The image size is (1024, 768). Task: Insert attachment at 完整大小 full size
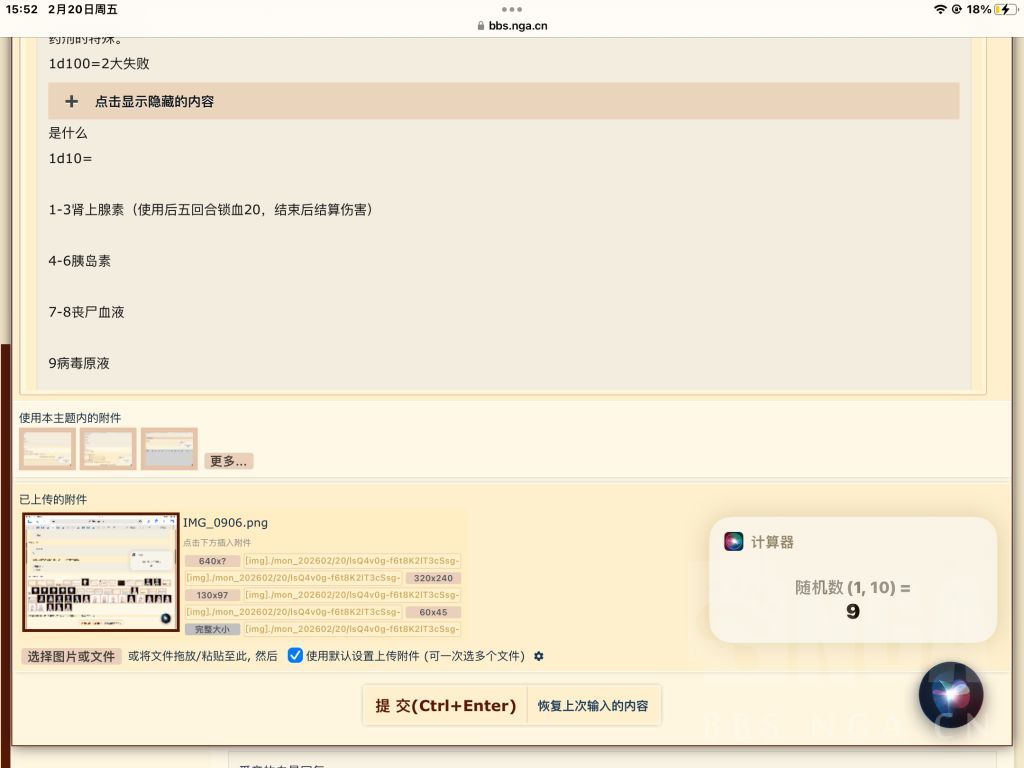212,629
